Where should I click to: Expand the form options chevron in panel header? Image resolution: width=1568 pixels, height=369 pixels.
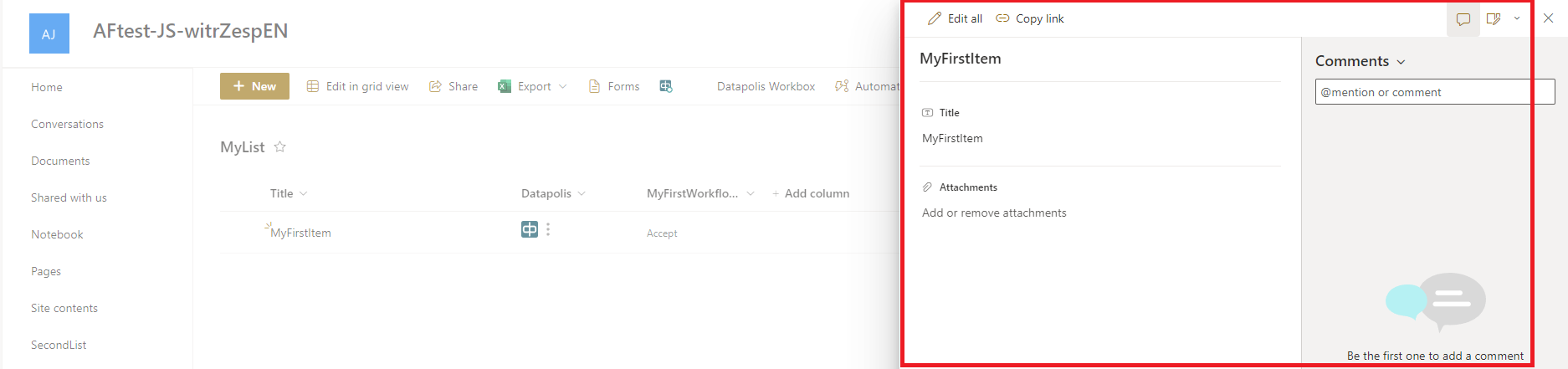pos(1517,18)
